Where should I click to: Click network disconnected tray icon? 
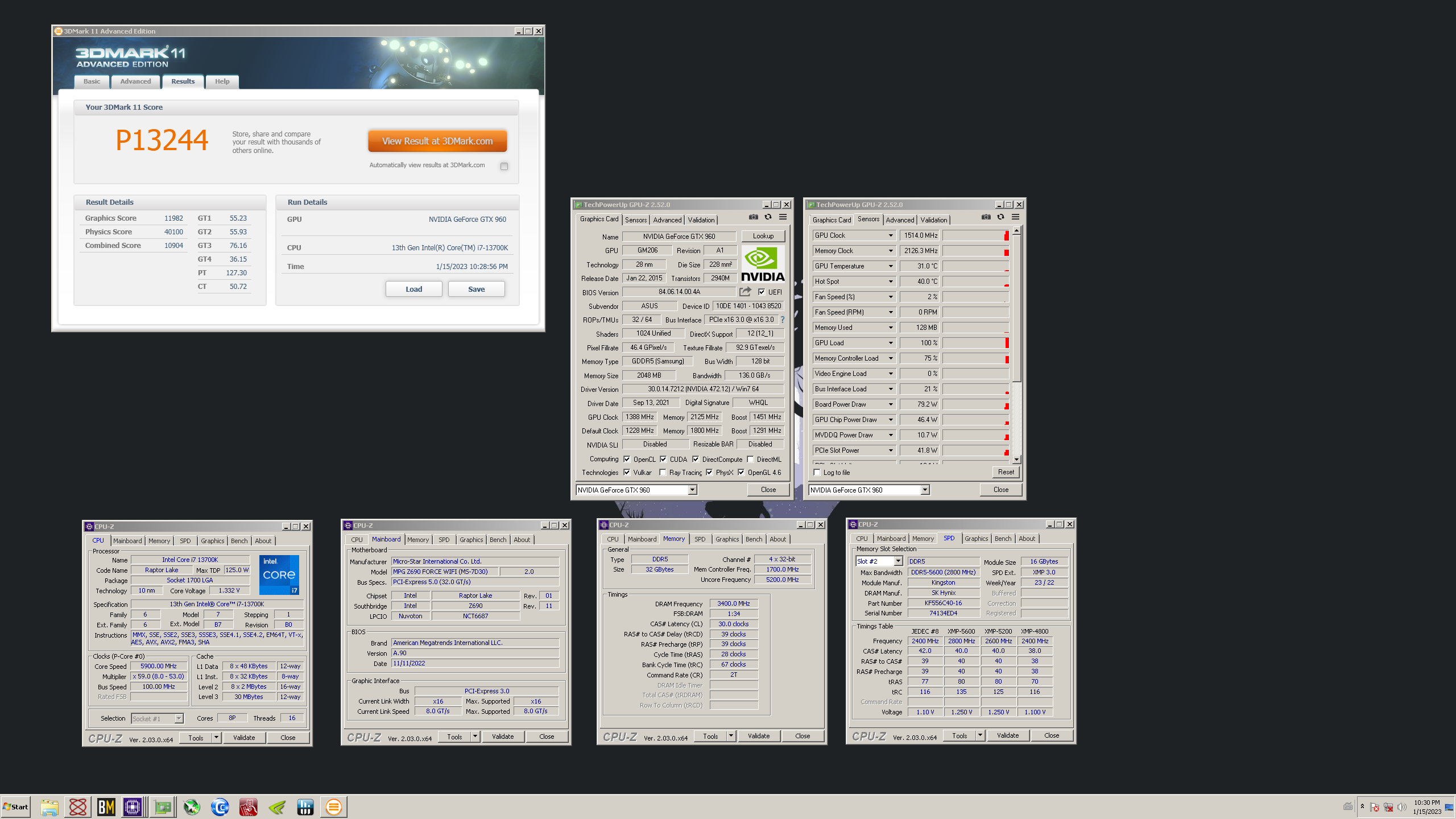[1388, 807]
